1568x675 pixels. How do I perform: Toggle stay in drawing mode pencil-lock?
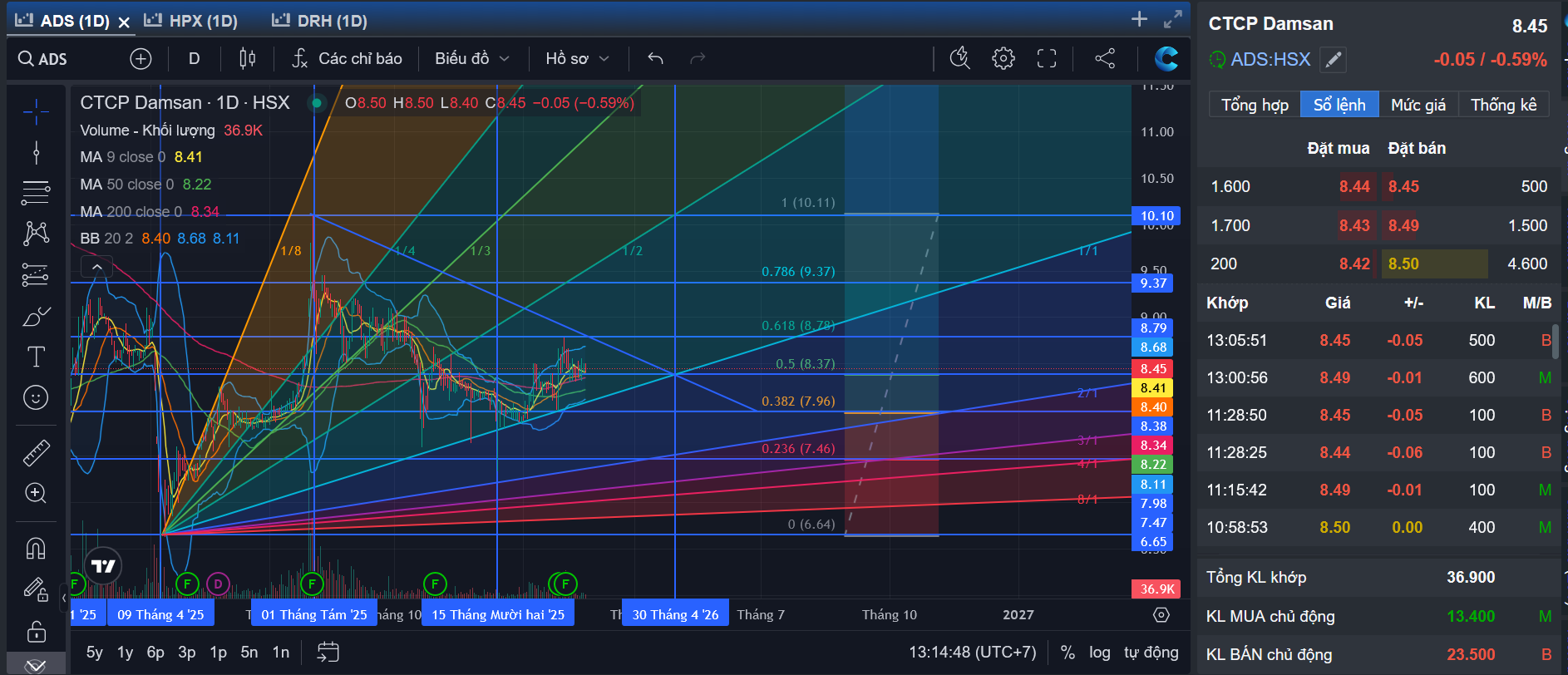36,590
